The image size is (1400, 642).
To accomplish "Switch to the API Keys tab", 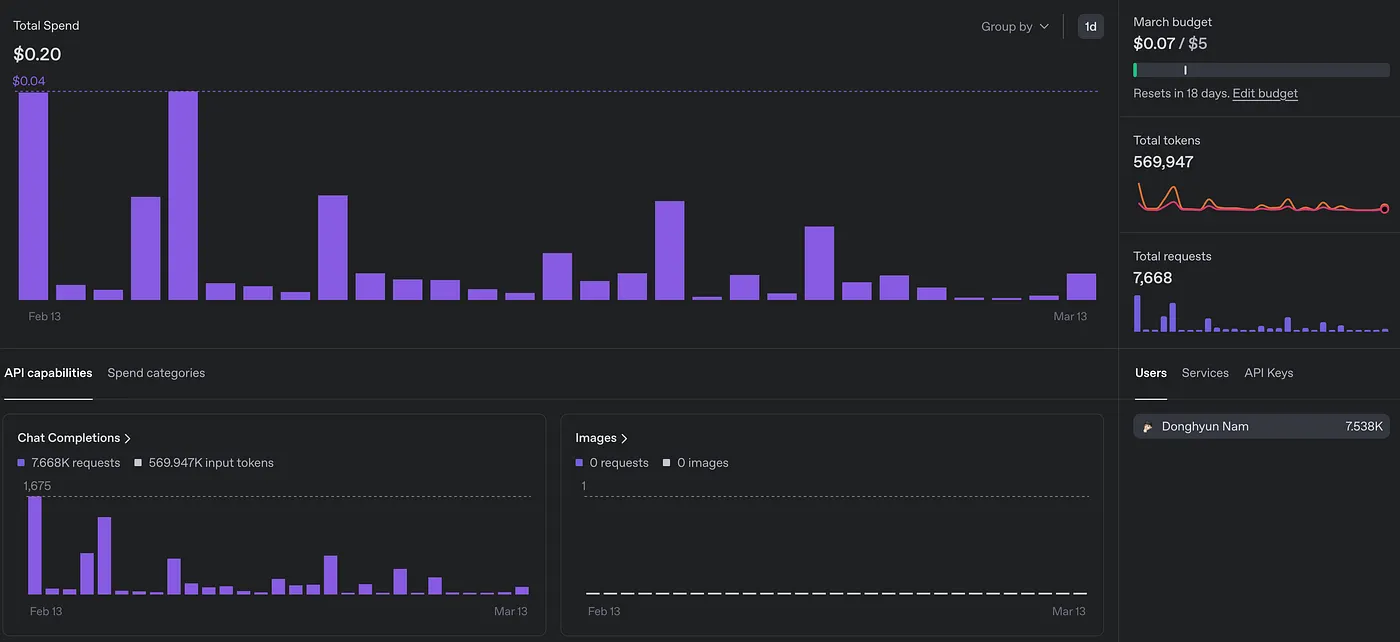I will coord(1268,373).
